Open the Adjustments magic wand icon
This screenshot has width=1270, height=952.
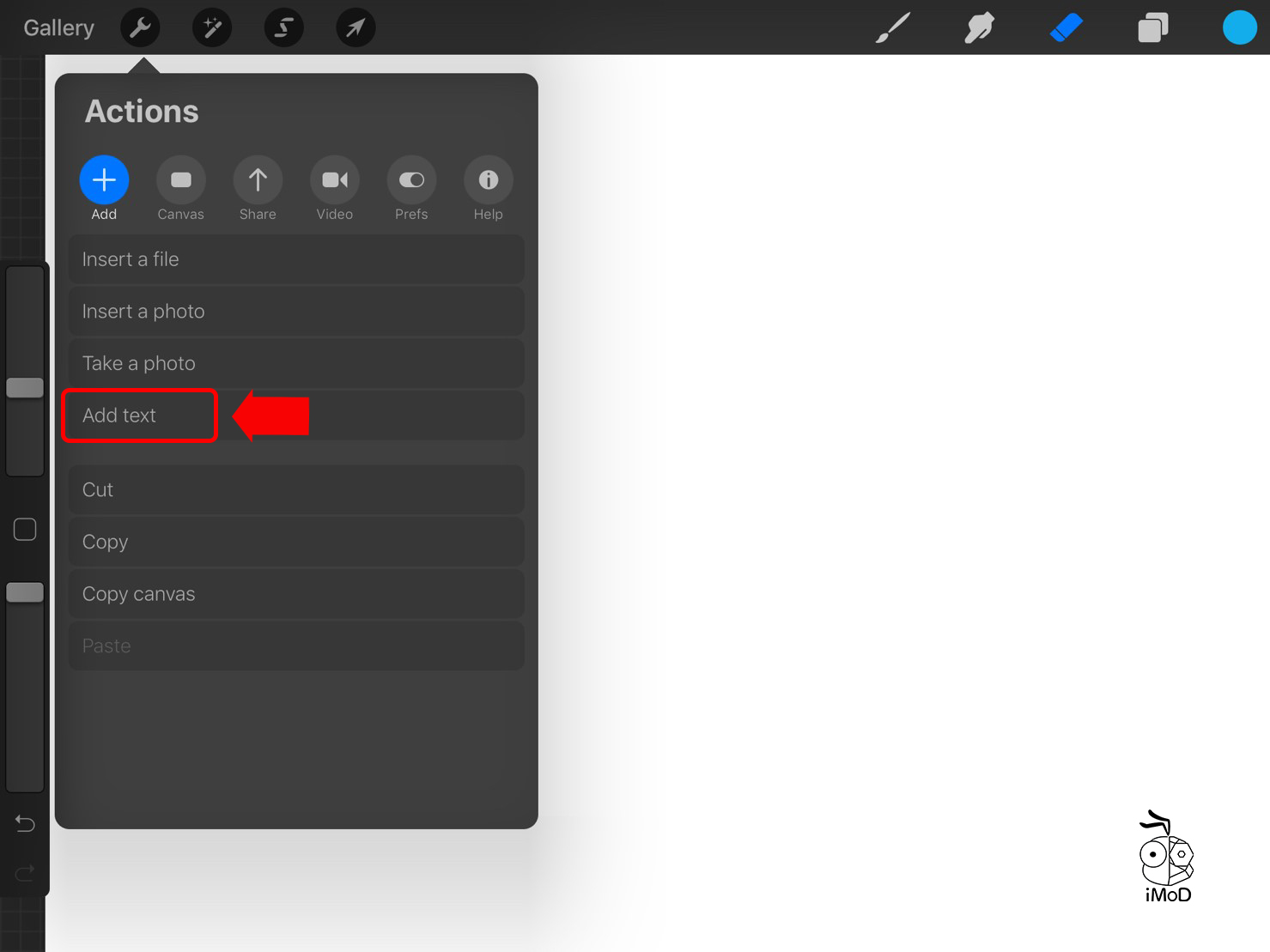click(212, 28)
